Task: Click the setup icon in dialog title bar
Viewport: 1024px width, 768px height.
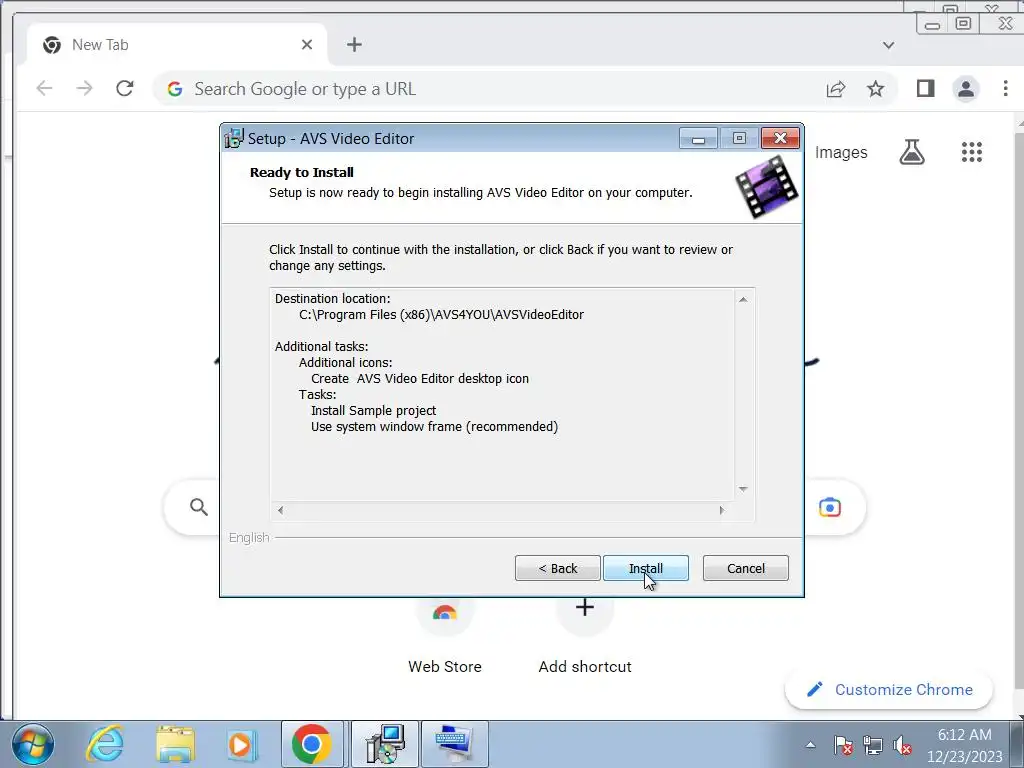Action: pyautogui.click(x=233, y=138)
